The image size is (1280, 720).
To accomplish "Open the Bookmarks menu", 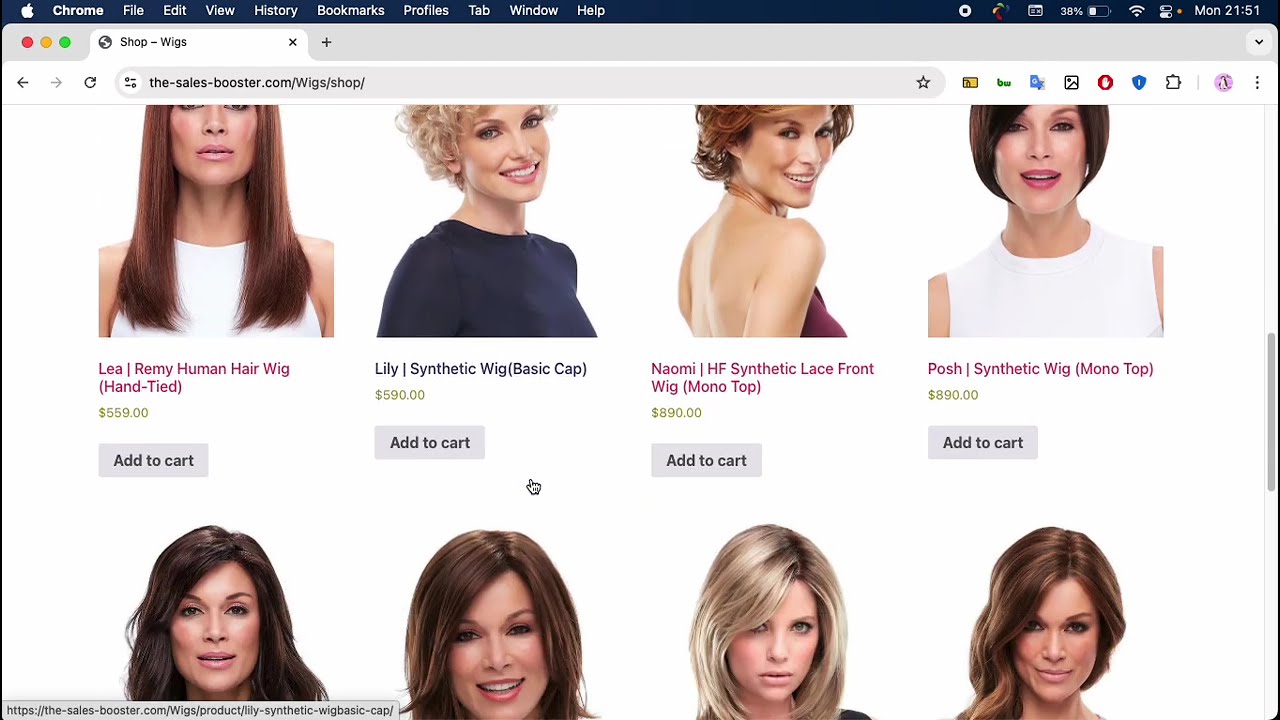I will coord(351,10).
